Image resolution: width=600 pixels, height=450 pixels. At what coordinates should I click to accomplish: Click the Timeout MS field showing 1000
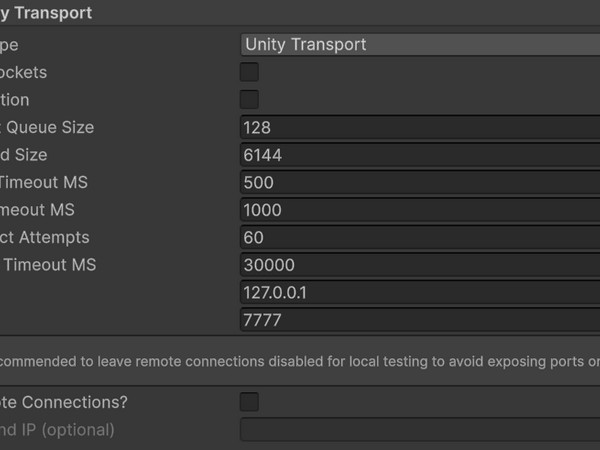coord(420,210)
